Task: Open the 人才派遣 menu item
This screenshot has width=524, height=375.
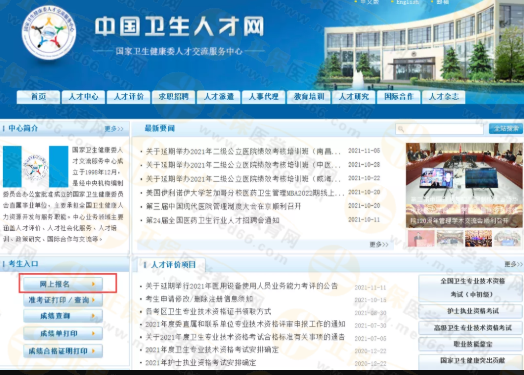Action: pos(219,97)
